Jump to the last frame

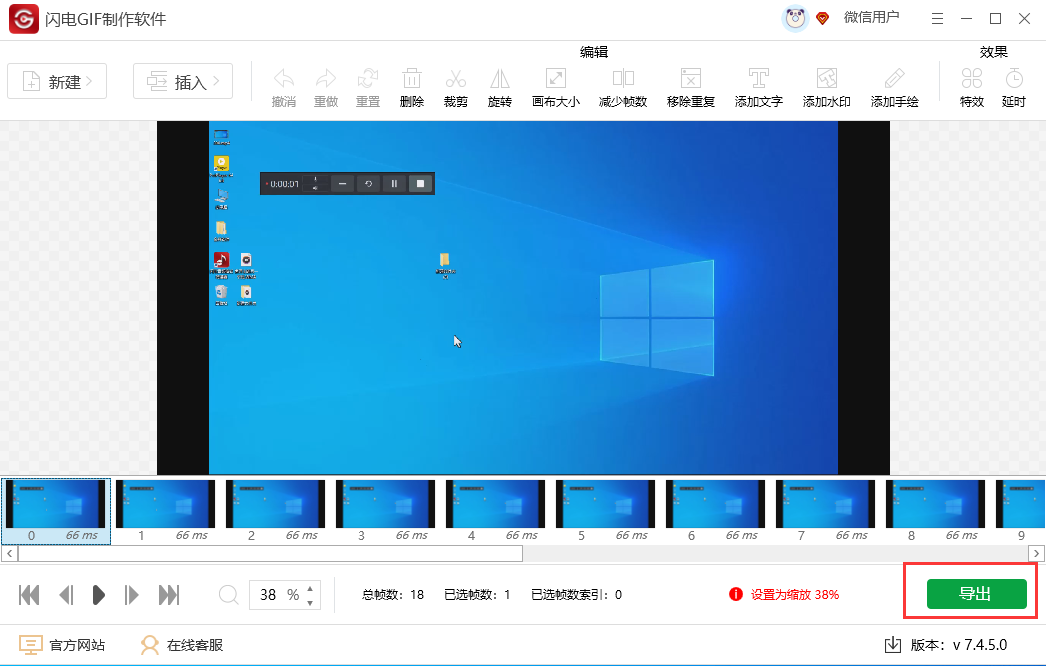tap(169, 595)
